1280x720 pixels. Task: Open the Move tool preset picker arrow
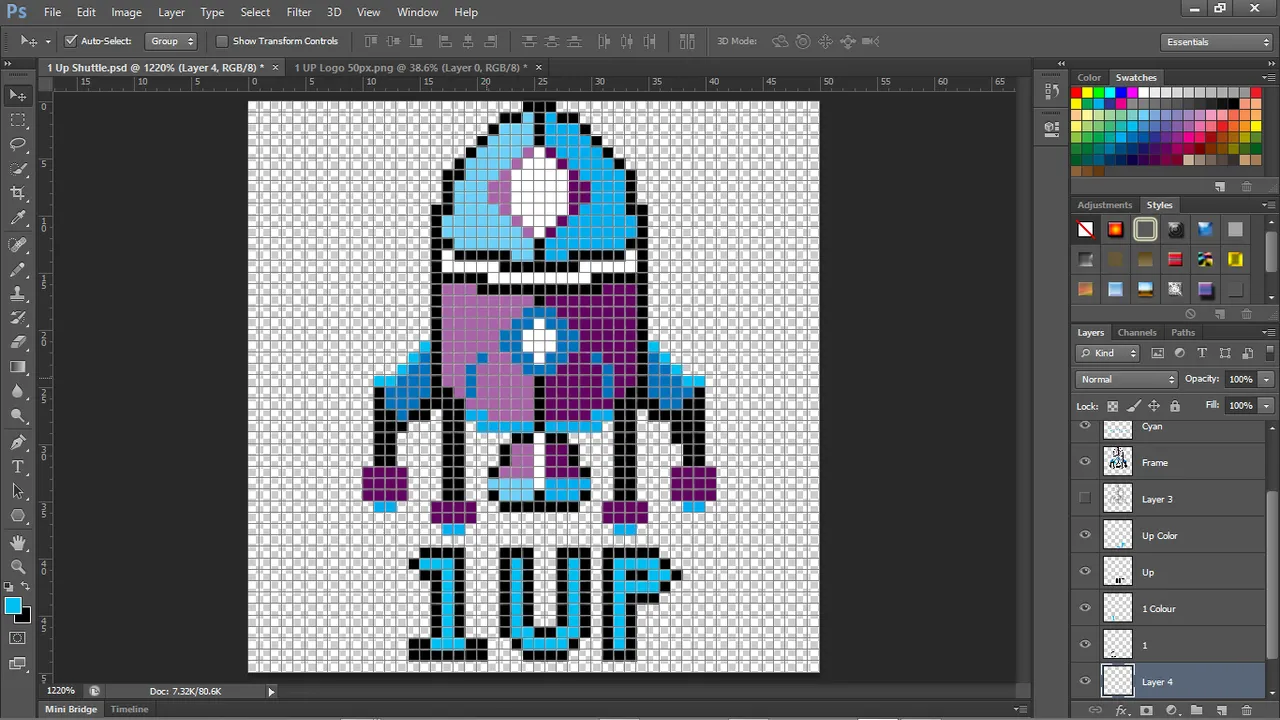coord(48,42)
